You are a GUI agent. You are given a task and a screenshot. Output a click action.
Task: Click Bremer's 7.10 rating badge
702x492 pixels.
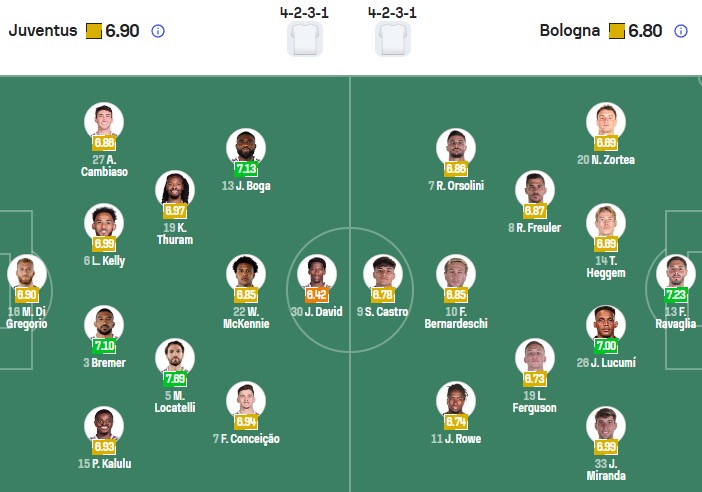(104, 346)
